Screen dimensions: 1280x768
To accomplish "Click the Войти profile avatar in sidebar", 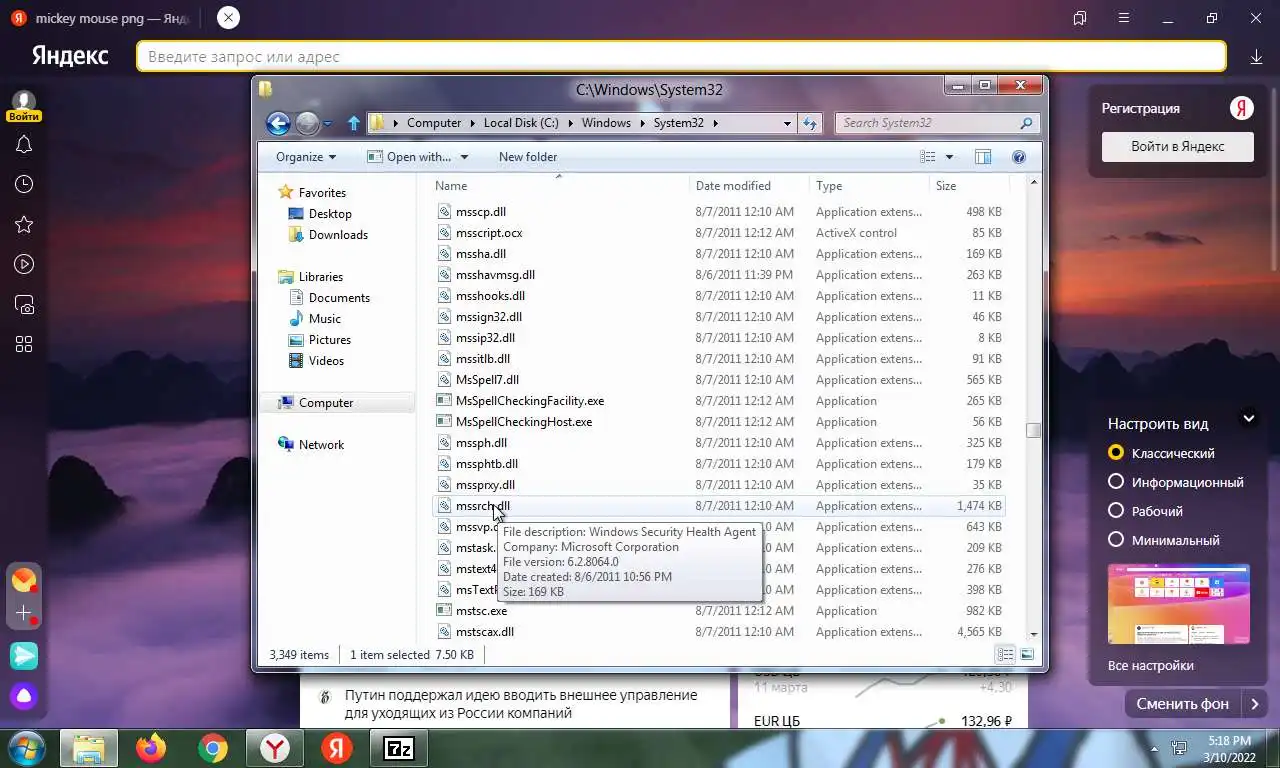I will coord(24,106).
